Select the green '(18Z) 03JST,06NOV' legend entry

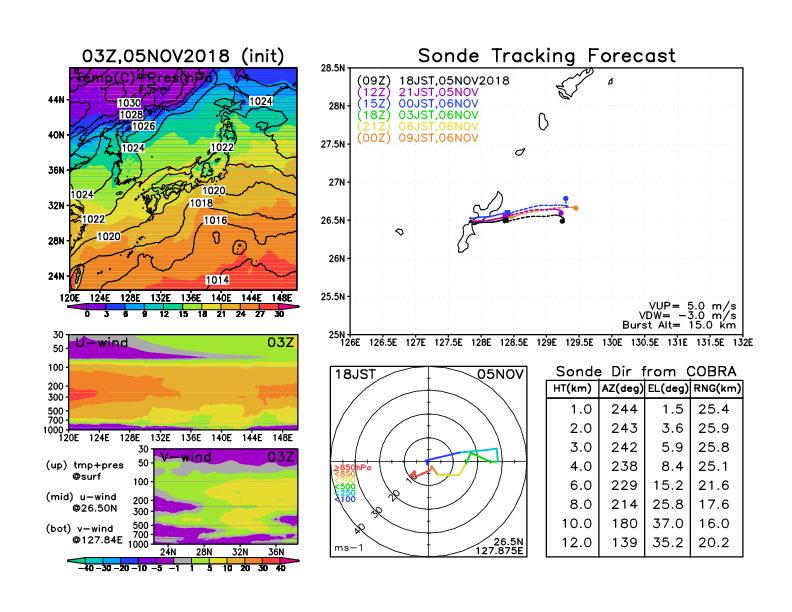(417, 115)
